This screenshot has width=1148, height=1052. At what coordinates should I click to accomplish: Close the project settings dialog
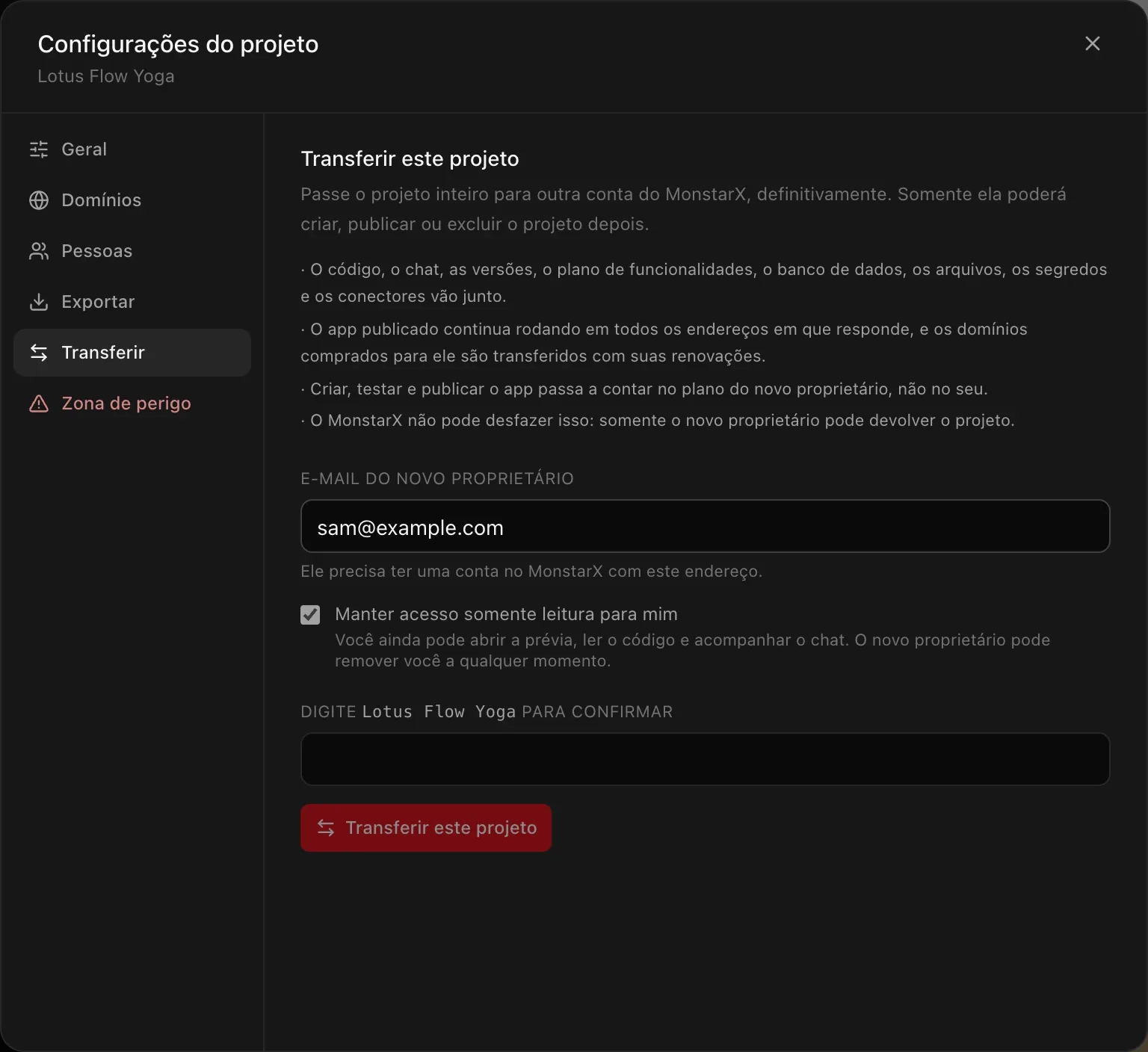[x=1092, y=43]
